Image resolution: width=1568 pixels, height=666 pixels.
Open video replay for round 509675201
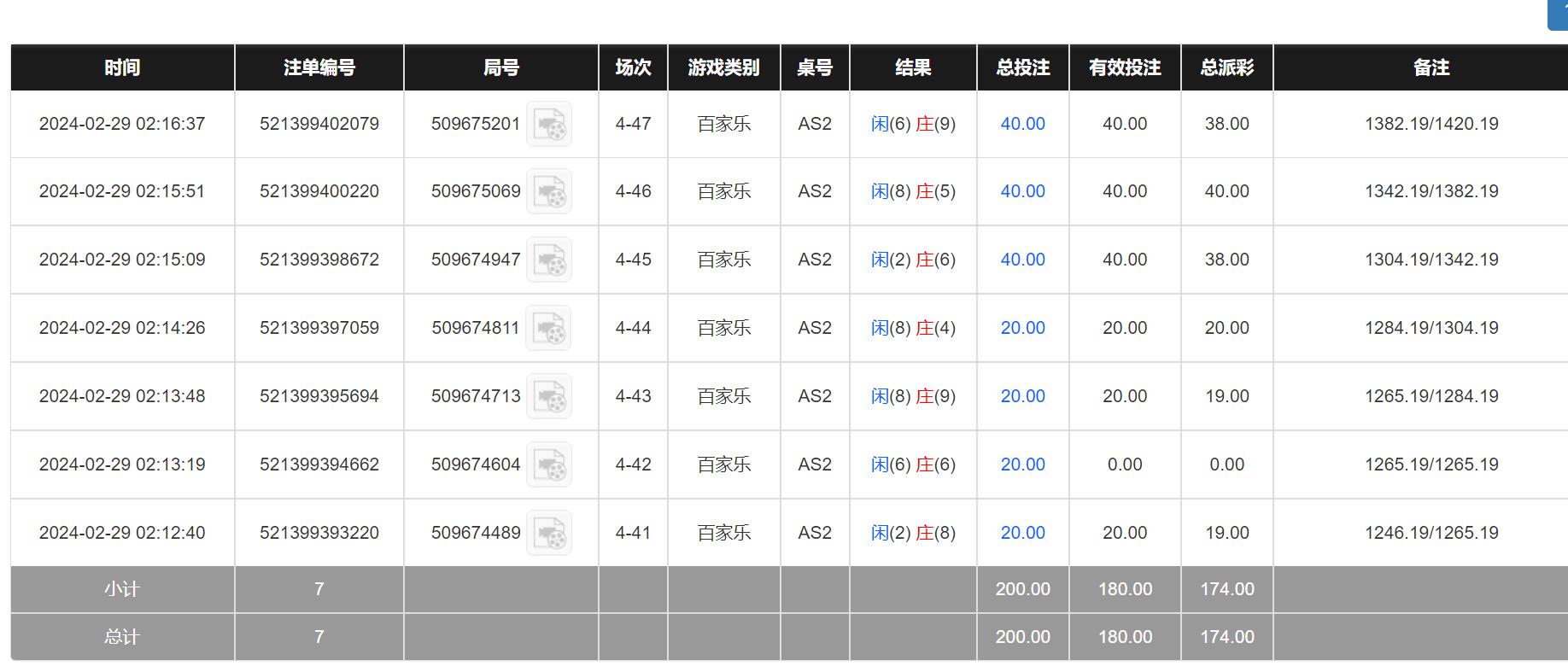[548, 124]
